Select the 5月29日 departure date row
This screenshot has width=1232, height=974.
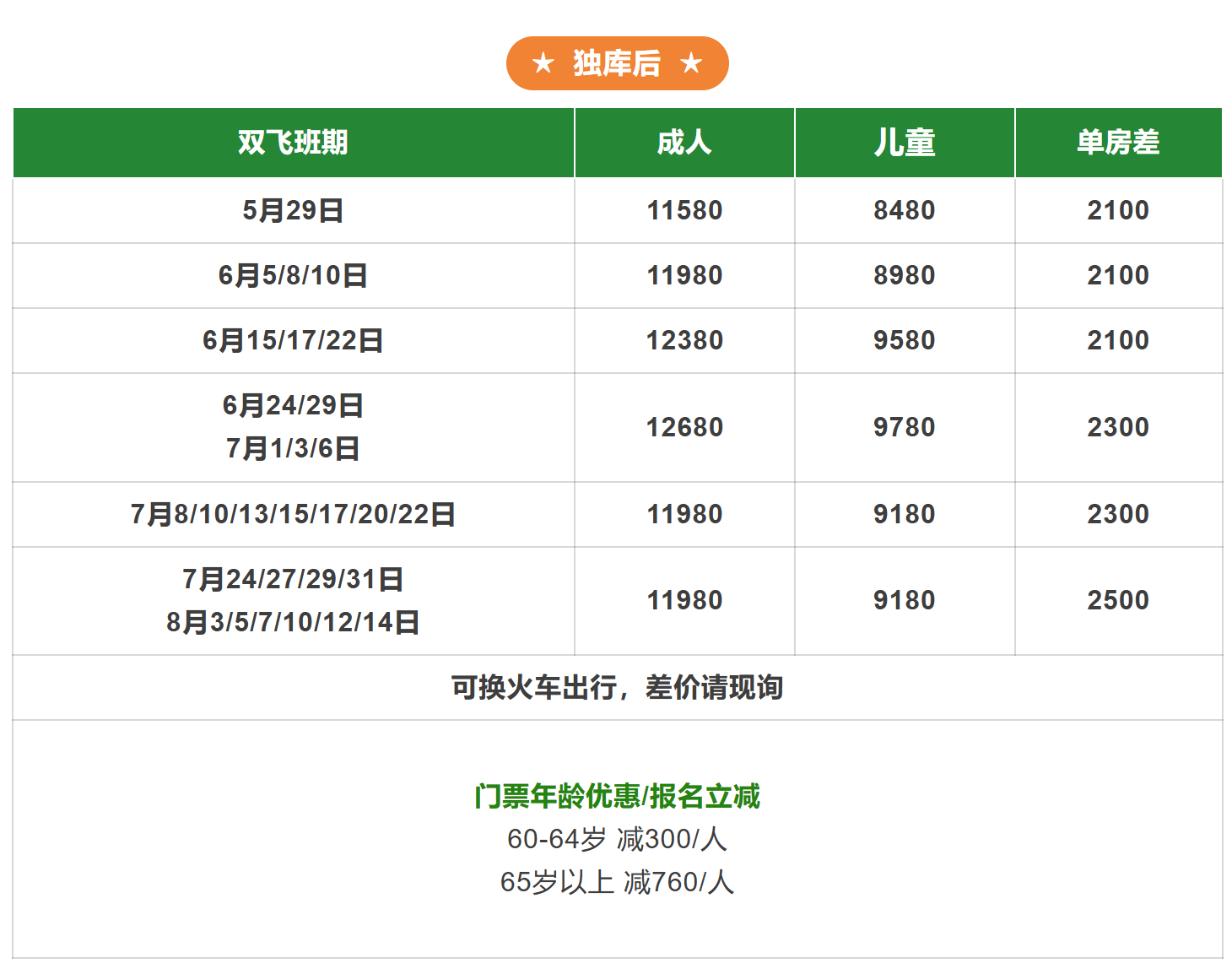[293, 210]
